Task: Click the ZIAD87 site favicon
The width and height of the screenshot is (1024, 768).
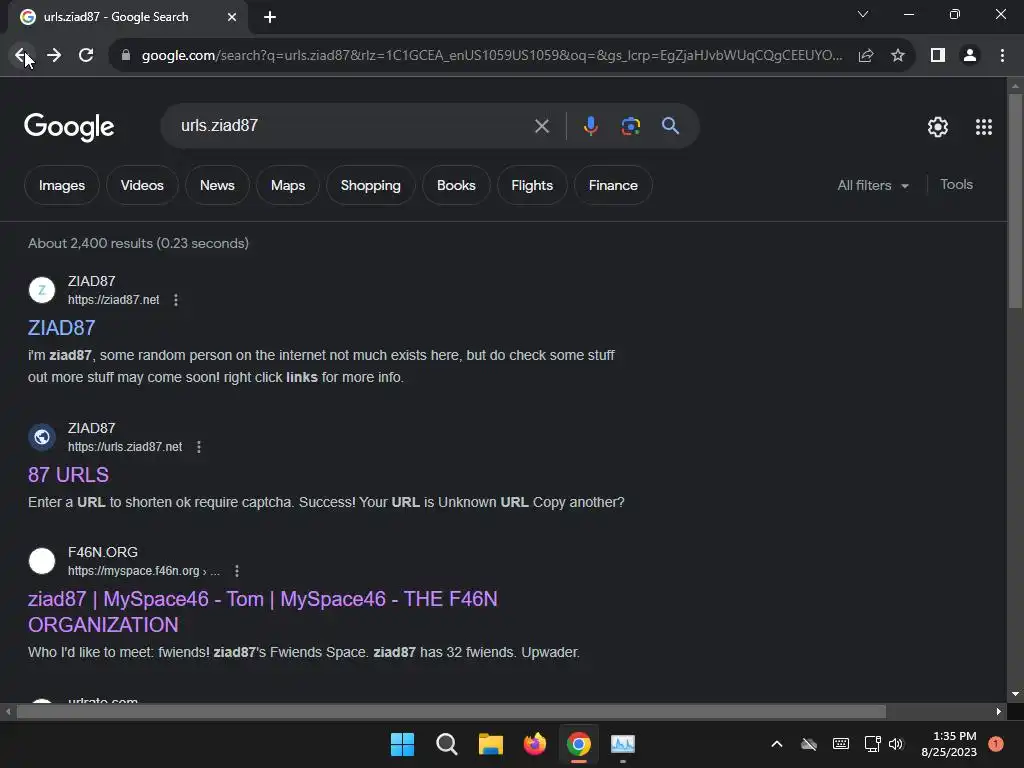Action: point(42,290)
